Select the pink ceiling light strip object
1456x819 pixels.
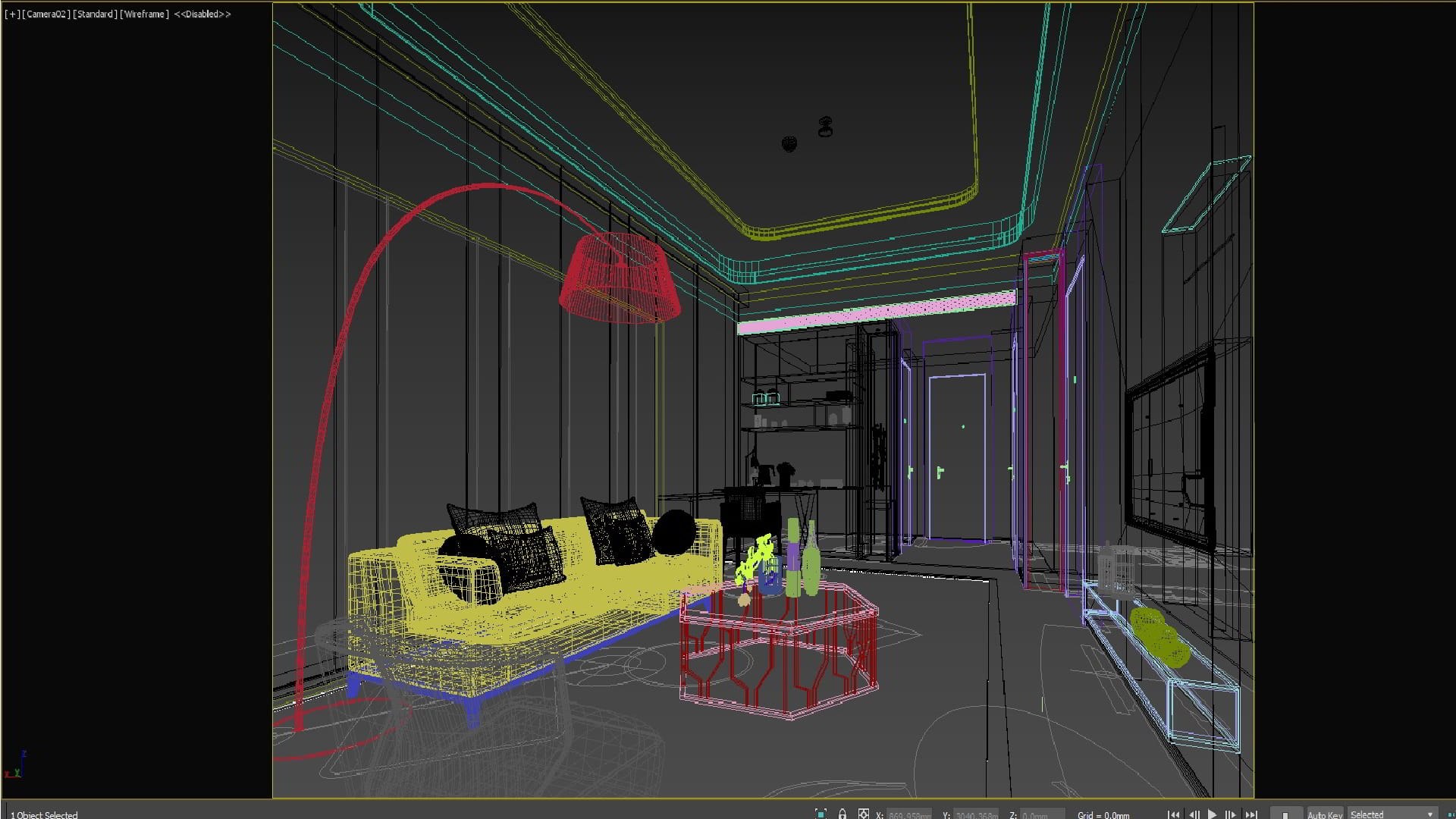tap(876, 312)
